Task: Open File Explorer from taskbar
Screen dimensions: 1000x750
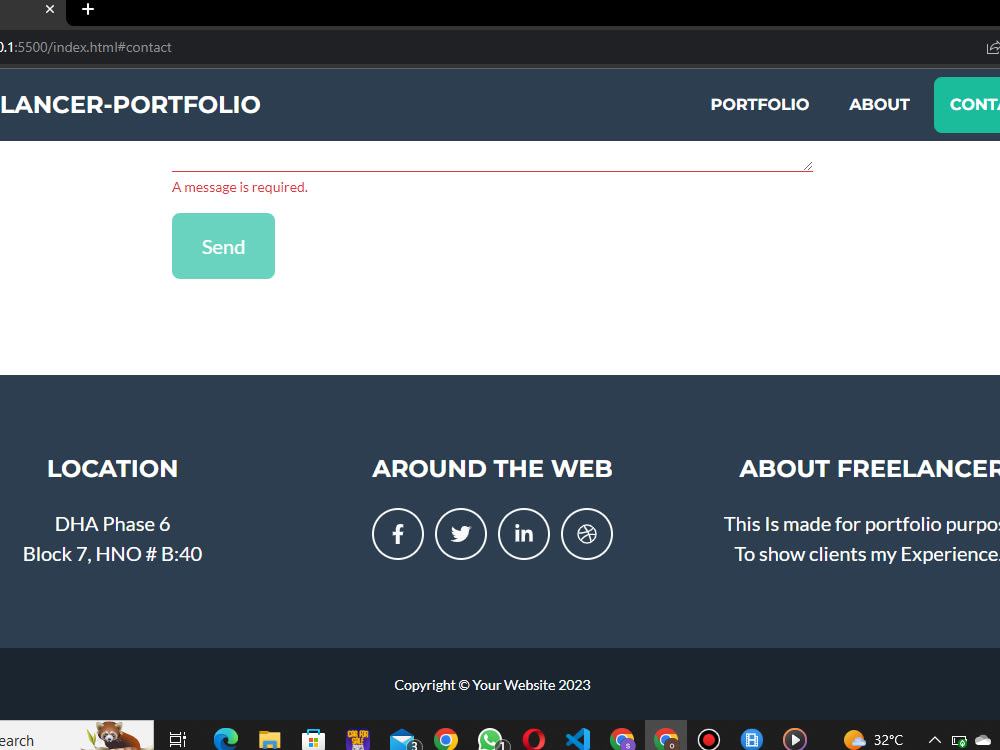Action: pos(270,739)
